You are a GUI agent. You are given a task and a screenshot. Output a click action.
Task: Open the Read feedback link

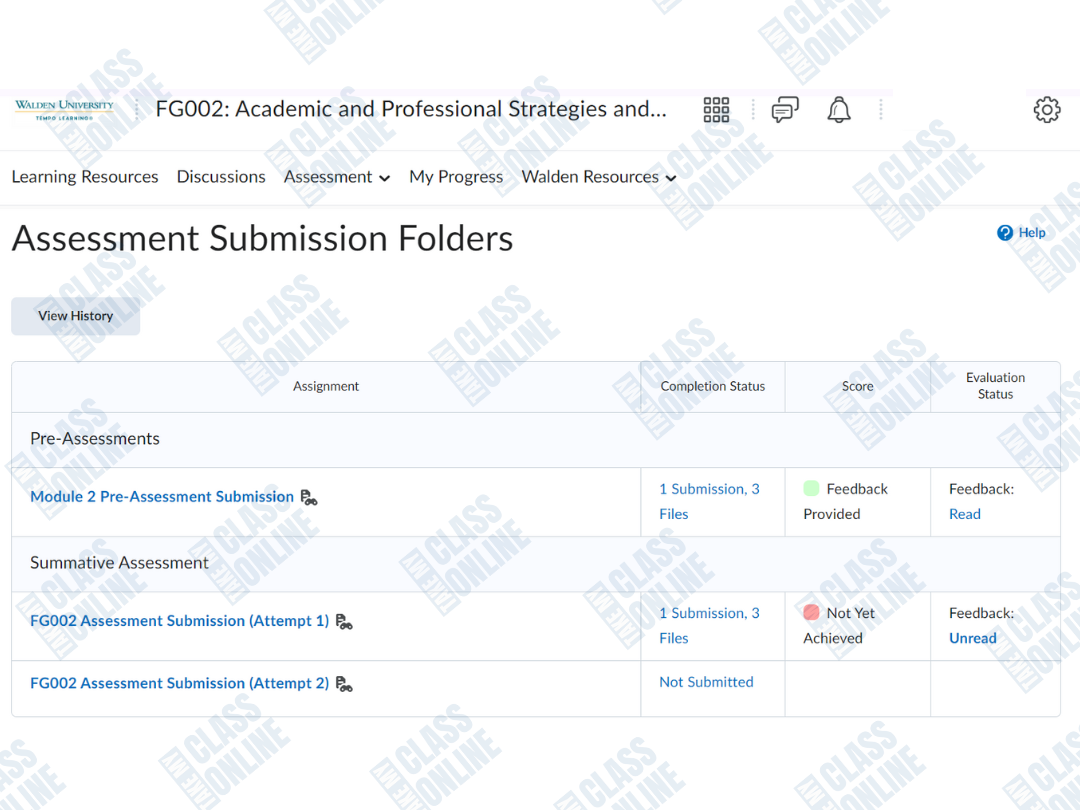click(x=964, y=514)
